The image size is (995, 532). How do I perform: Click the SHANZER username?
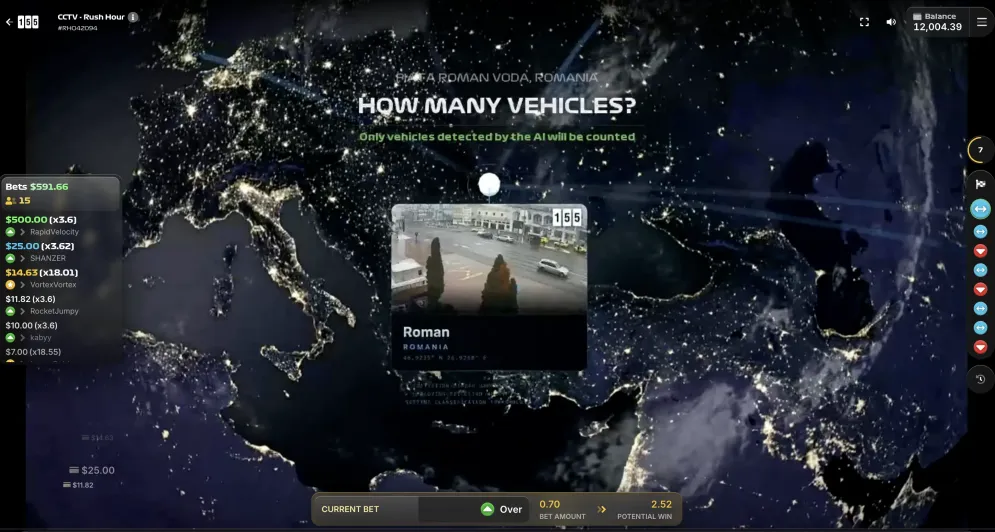tap(48, 258)
